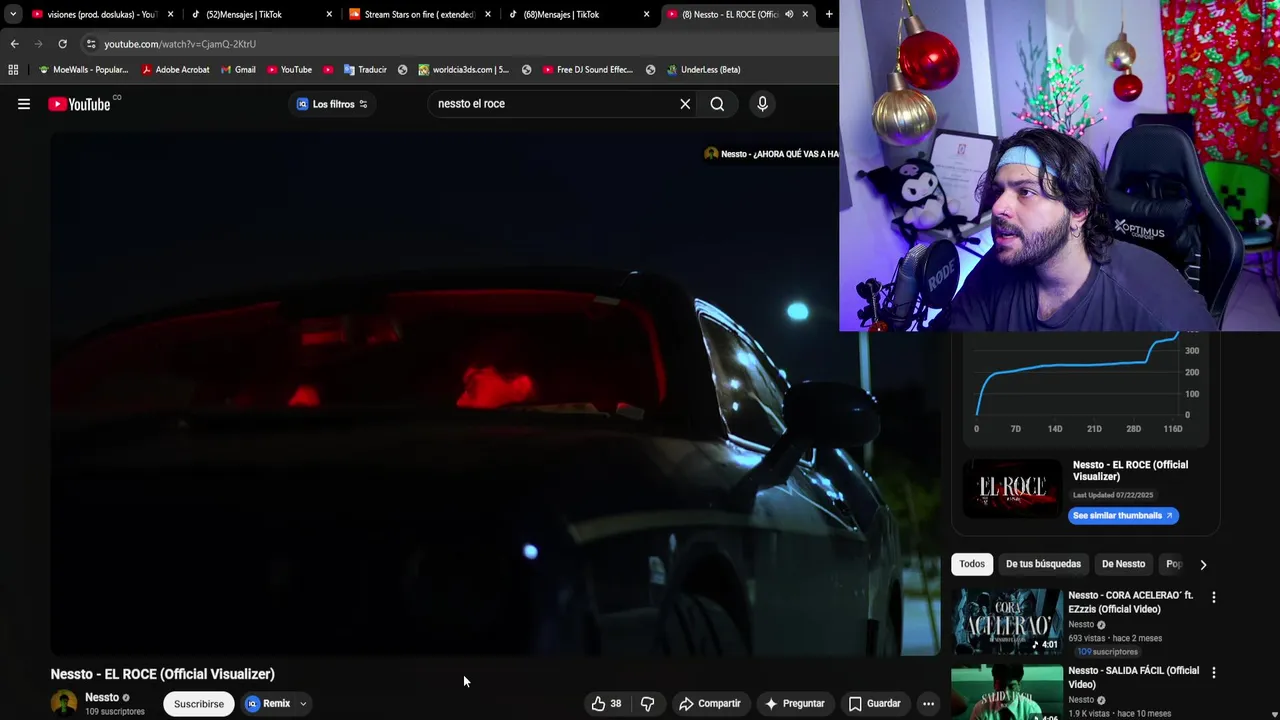Click the Remix button

tap(268, 704)
